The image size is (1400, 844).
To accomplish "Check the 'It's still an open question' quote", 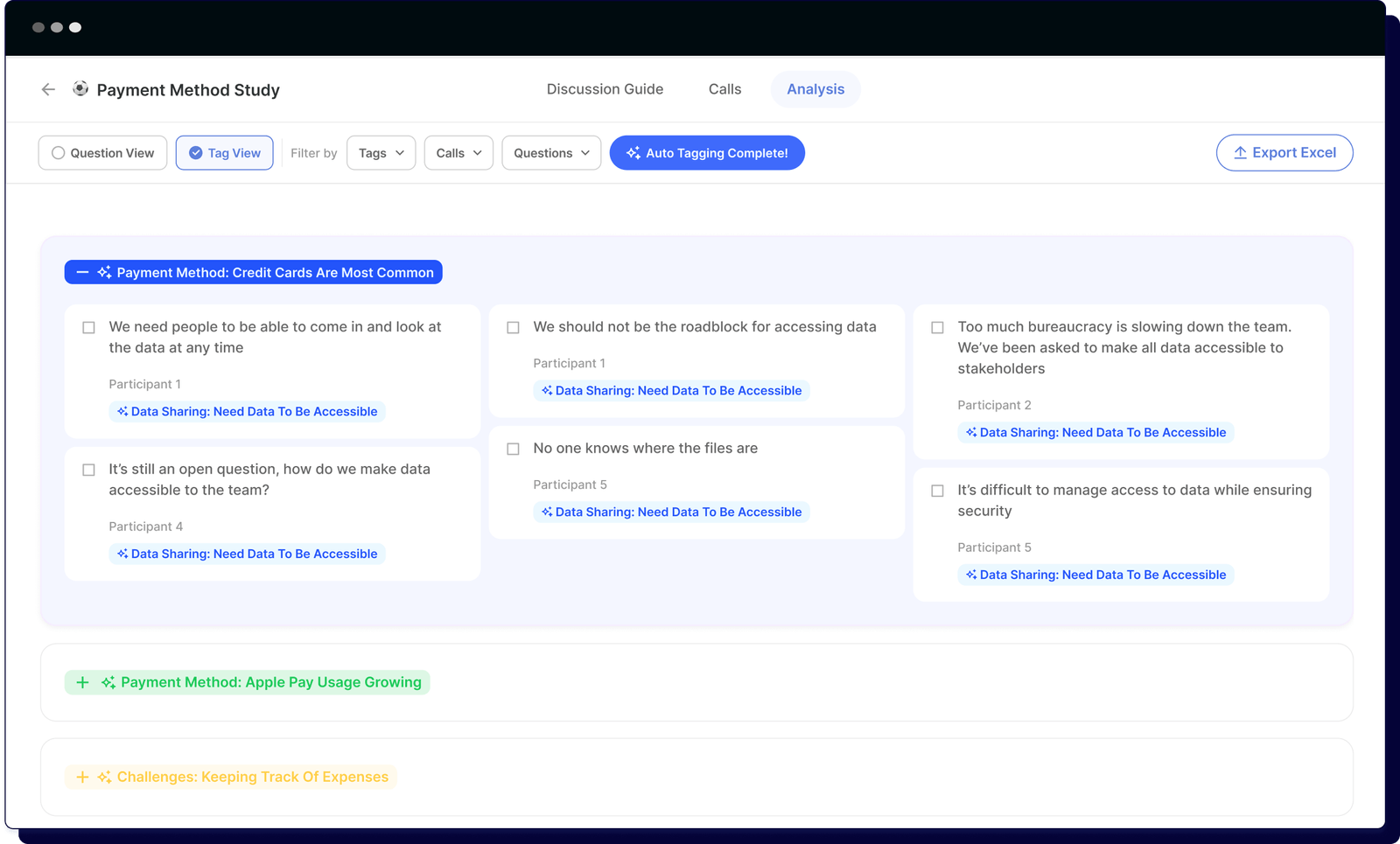I will coord(88,471).
